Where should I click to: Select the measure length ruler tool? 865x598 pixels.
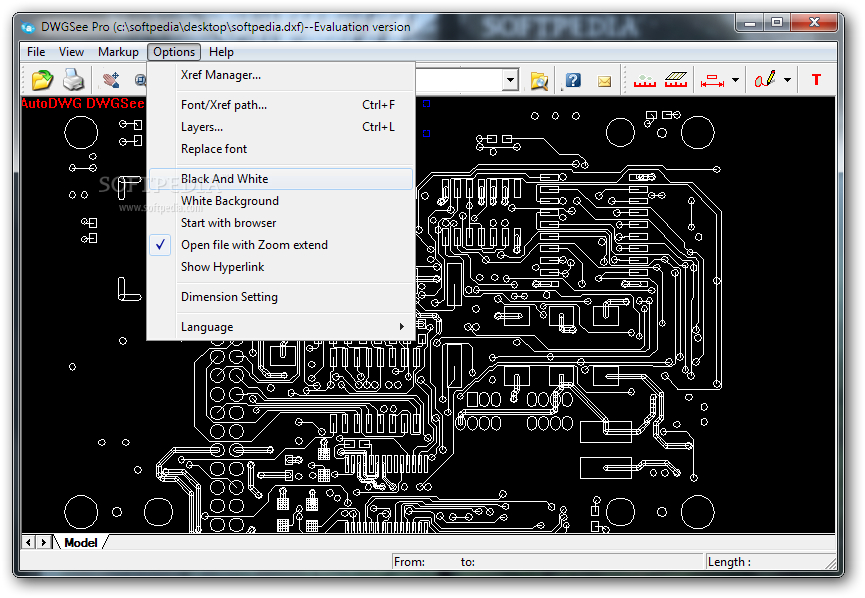click(x=644, y=81)
